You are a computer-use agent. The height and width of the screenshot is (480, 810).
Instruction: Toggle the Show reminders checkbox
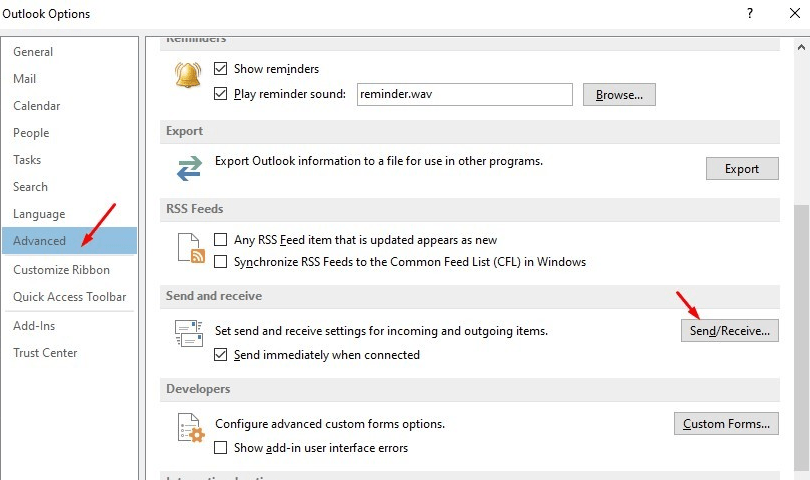pyautogui.click(x=221, y=68)
